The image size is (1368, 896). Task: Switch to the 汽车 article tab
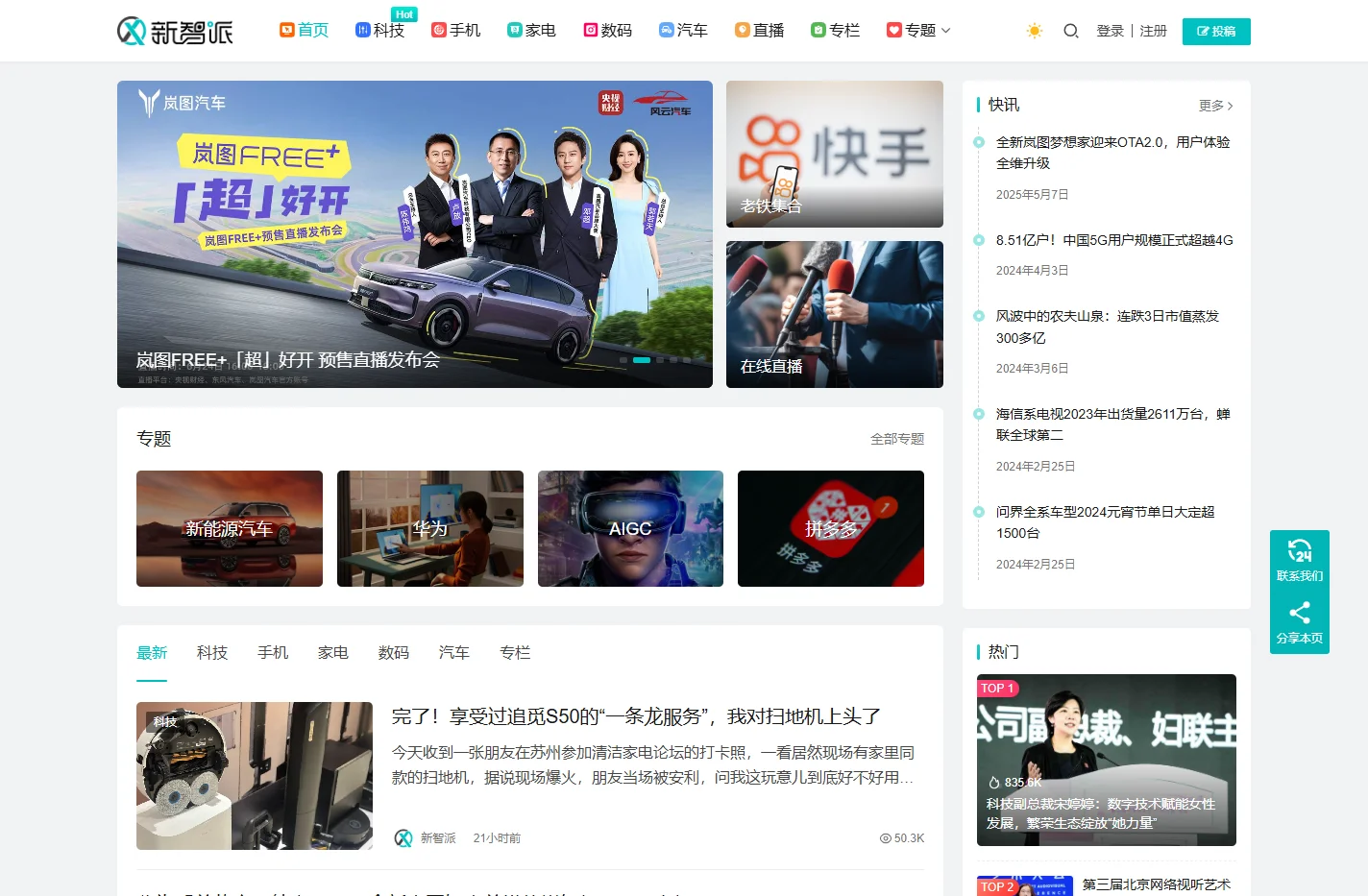point(454,653)
